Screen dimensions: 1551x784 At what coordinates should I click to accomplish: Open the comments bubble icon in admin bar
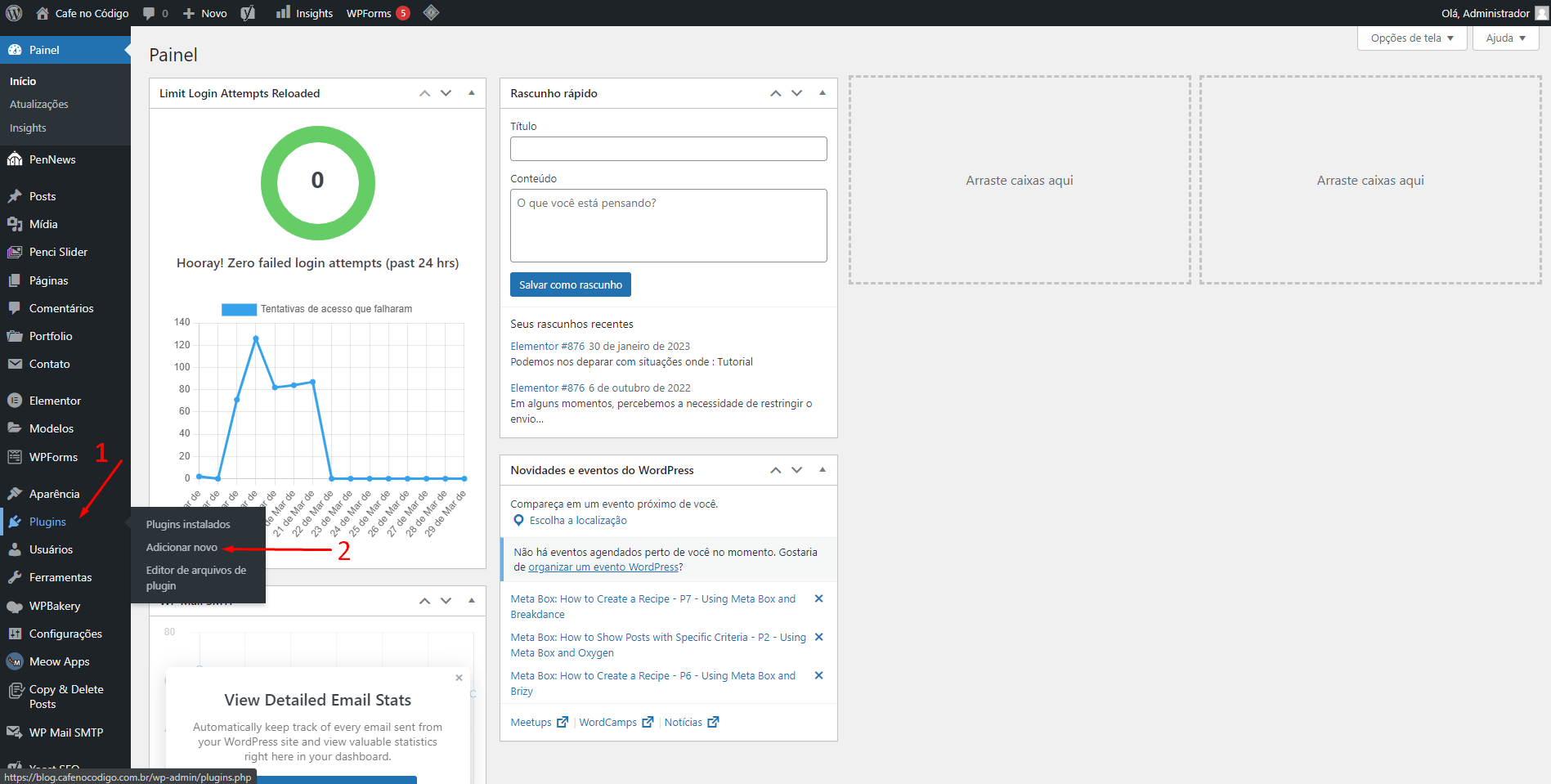[x=149, y=13]
